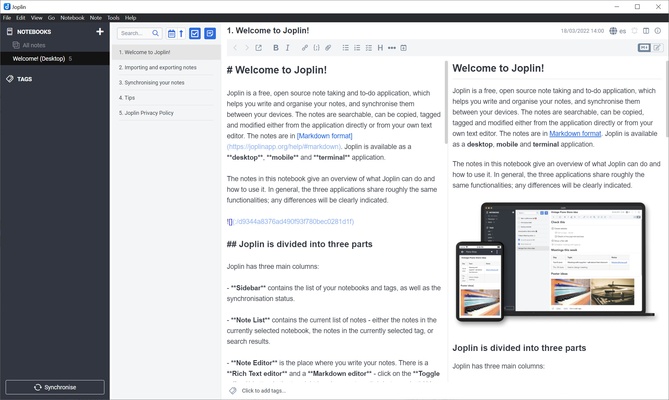Viewport: 669px width, 400px height.
Task: Go back to the previous note
Action: point(235,48)
